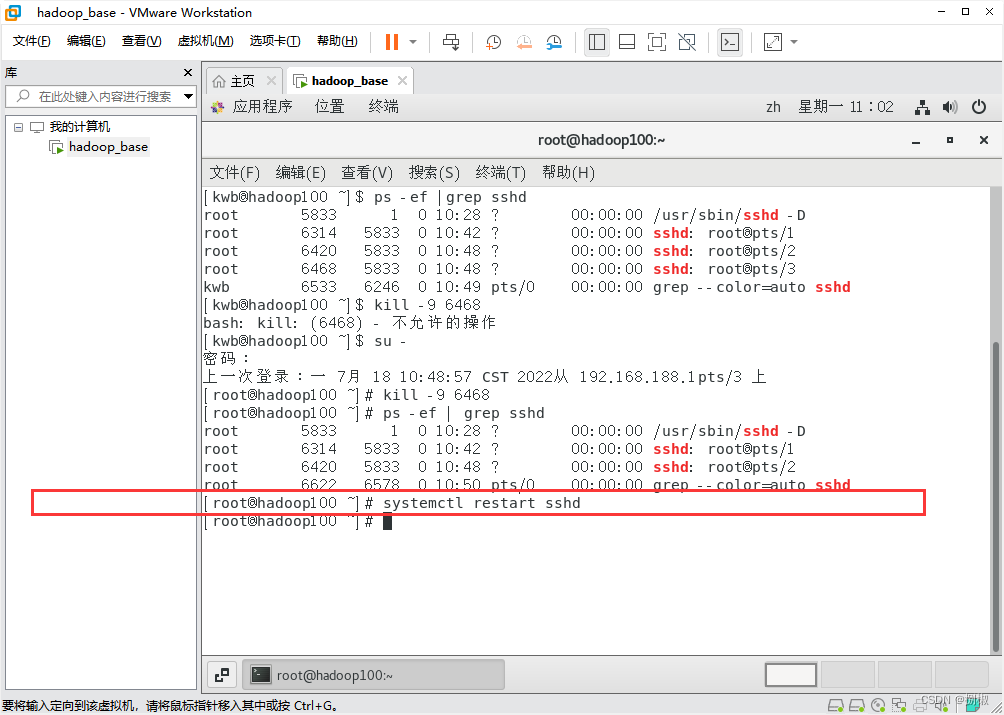This screenshot has width=1004, height=715.
Task: Toggle Unity mode icon
Action: [687, 42]
